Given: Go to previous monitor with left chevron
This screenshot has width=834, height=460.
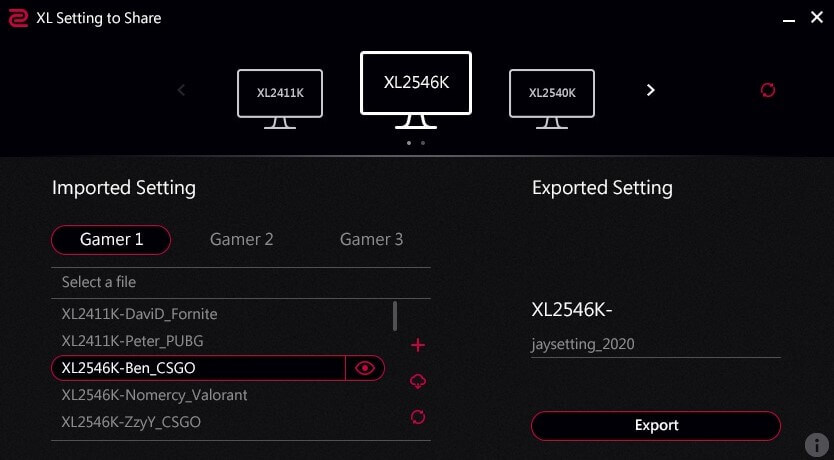Looking at the screenshot, I should [181, 90].
